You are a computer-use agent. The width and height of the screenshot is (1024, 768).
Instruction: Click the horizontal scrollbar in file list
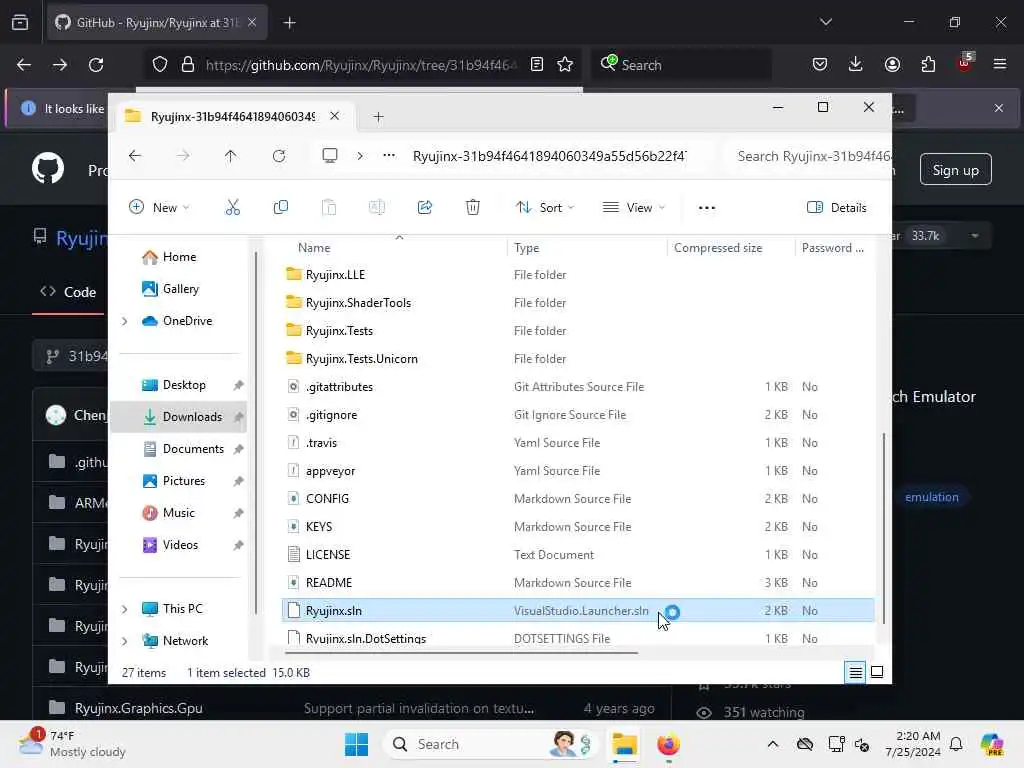(461, 652)
